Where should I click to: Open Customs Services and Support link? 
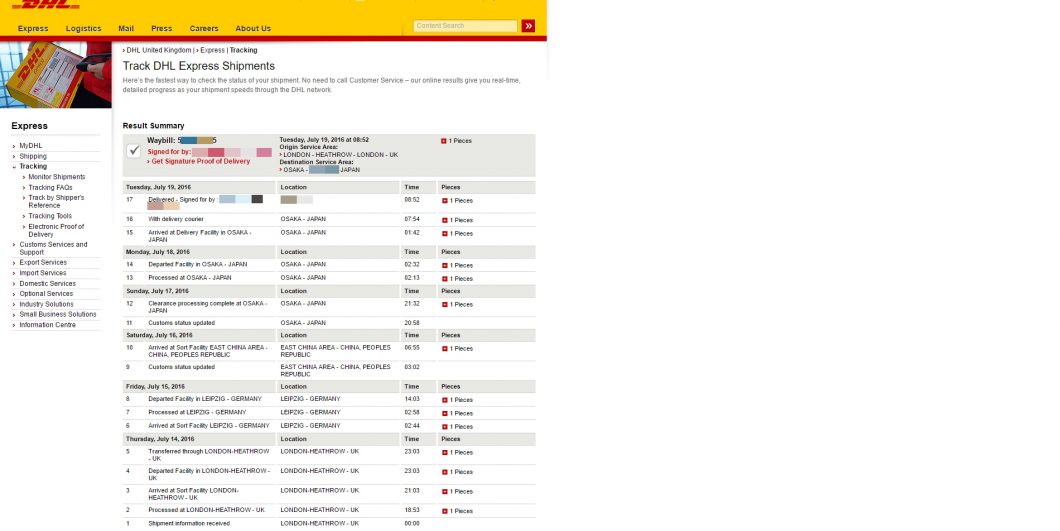click(53, 248)
